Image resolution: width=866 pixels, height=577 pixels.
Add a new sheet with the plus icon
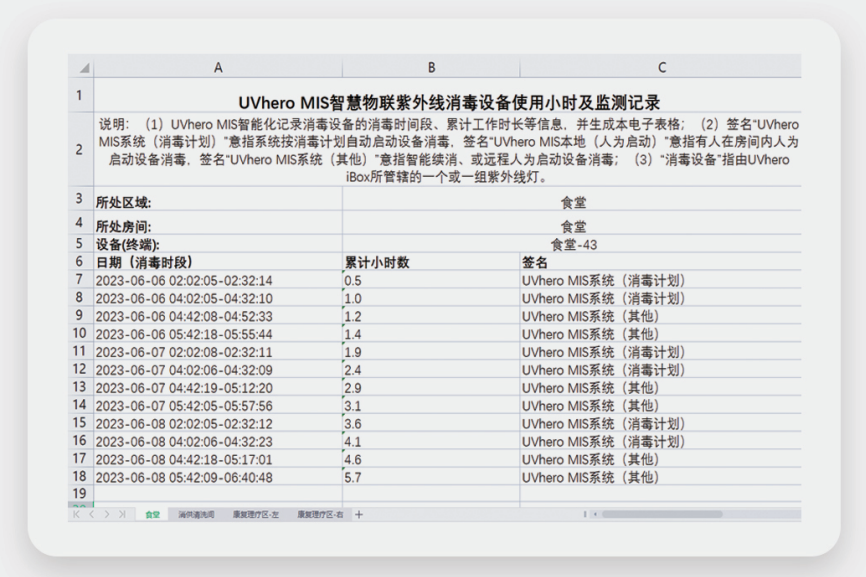click(x=359, y=515)
